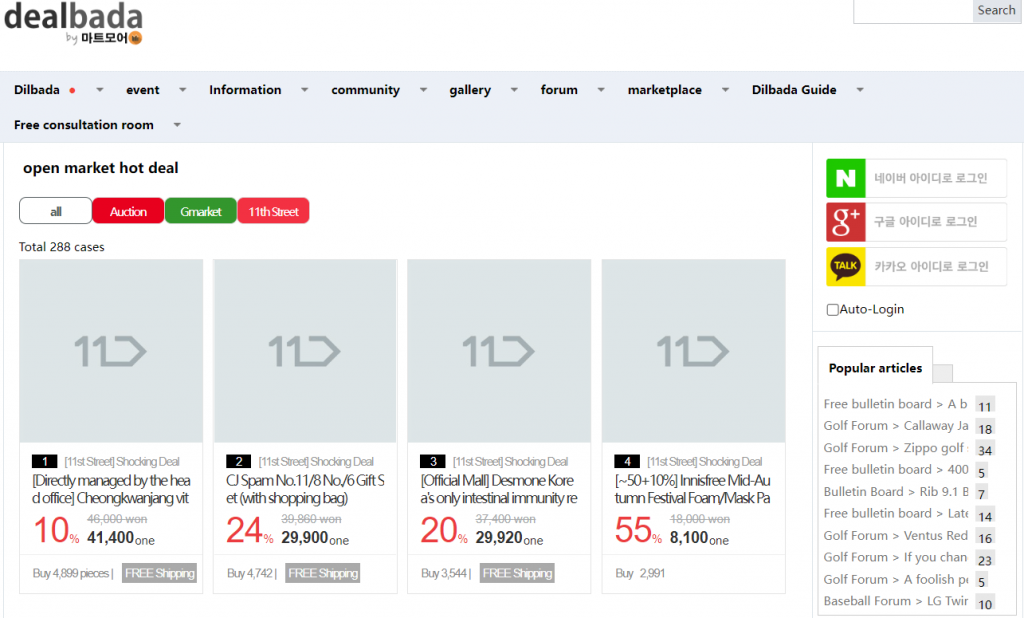Open the event menu item
The height and width of the screenshot is (618, 1024).
(x=142, y=89)
